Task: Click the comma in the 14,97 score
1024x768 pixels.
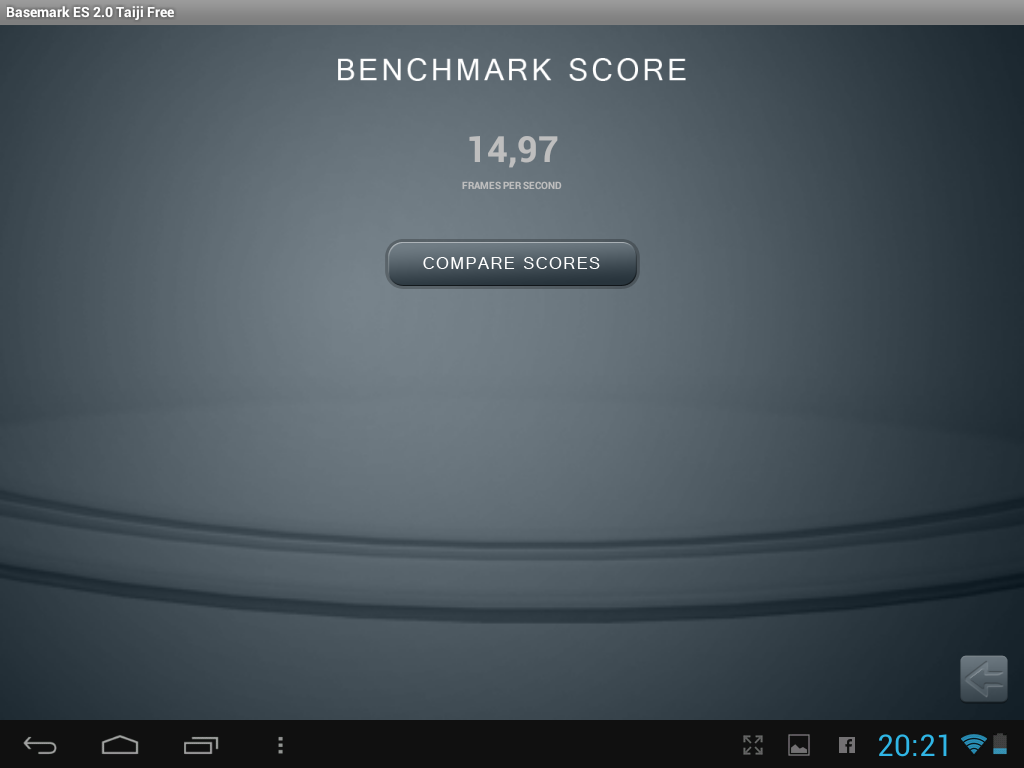Action: point(511,160)
